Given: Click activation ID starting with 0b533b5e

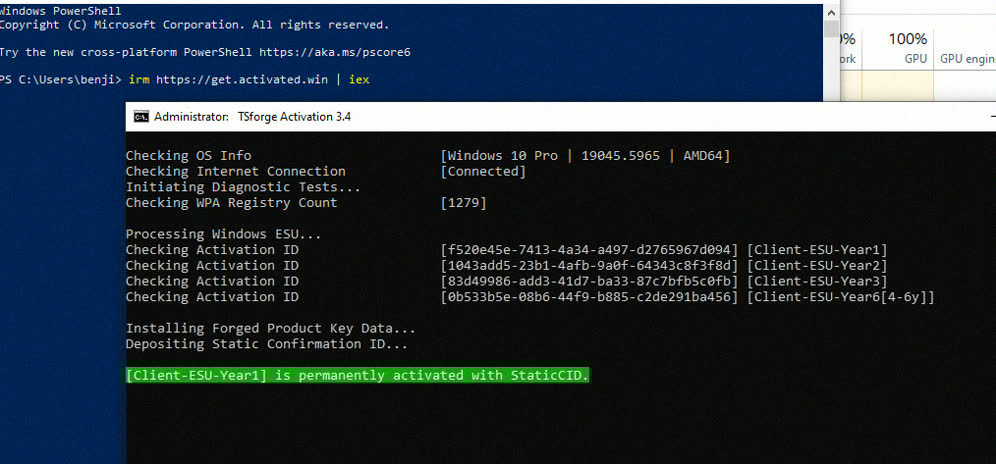Looking at the screenshot, I should pyautogui.click(x=589, y=297).
